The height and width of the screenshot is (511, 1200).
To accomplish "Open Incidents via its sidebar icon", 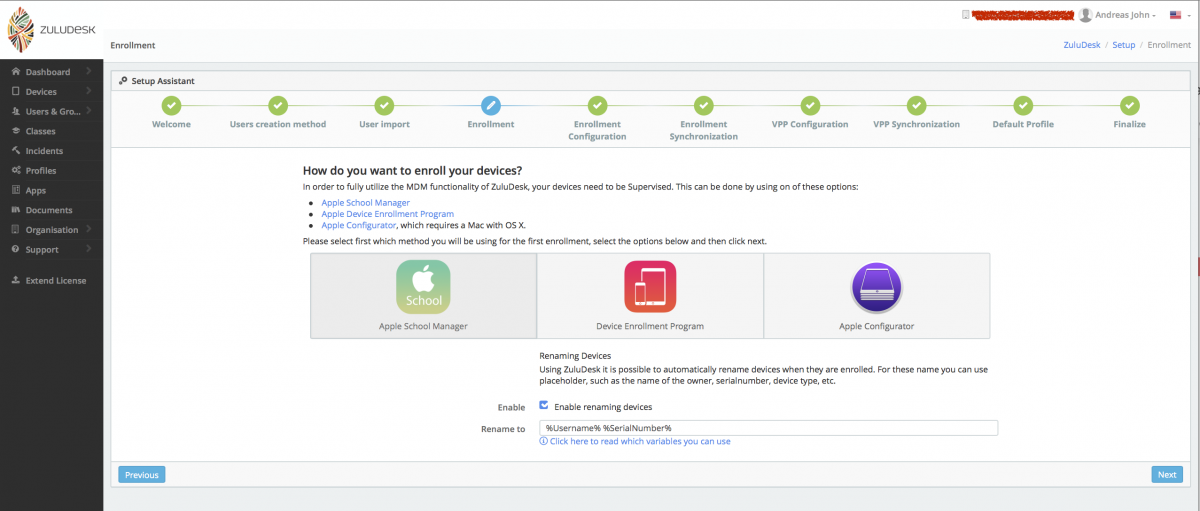I will point(16,151).
